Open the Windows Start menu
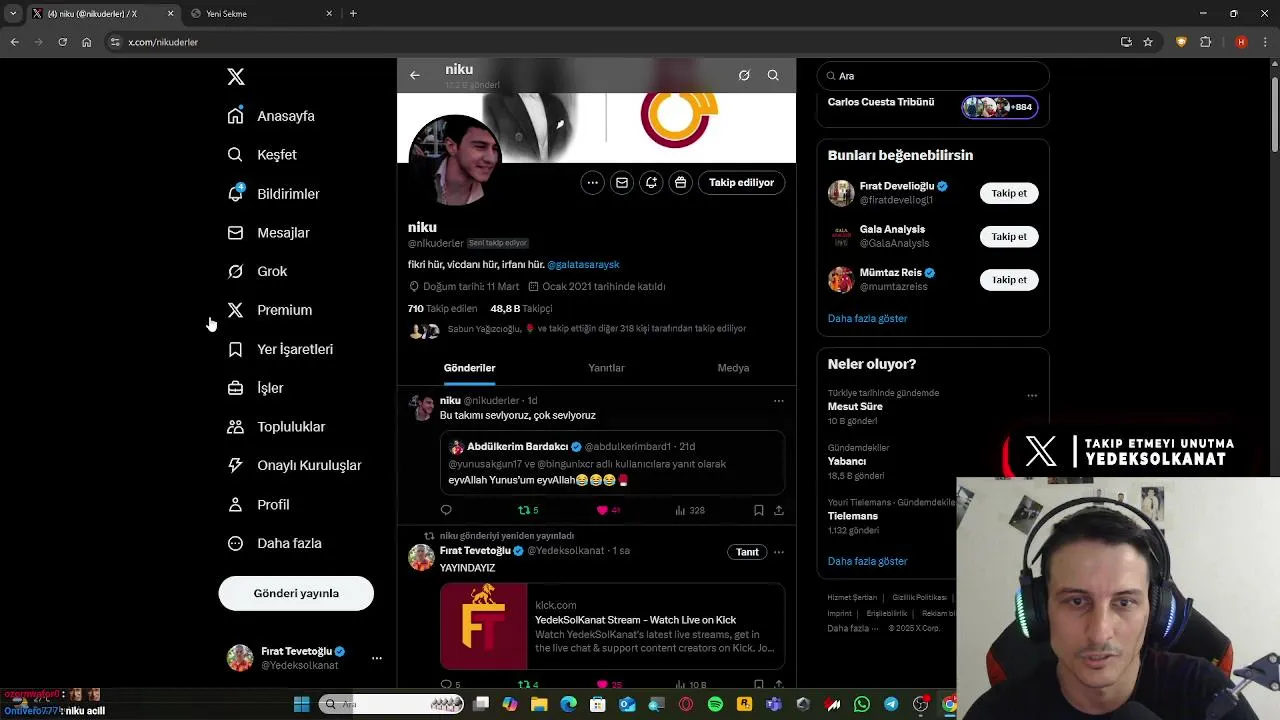1280x720 pixels. click(301, 705)
